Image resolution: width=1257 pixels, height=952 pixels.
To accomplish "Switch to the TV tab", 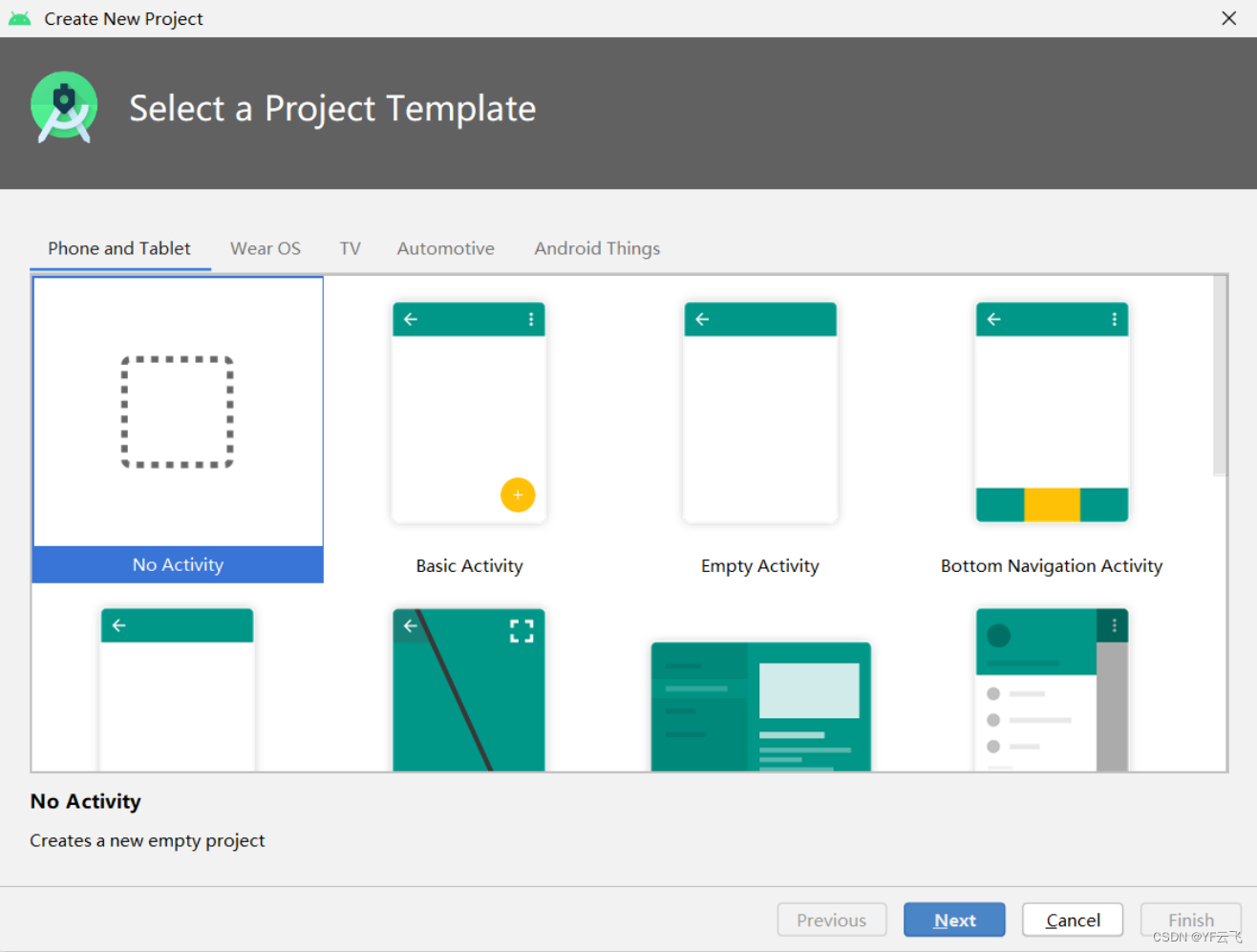I will [x=350, y=248].
